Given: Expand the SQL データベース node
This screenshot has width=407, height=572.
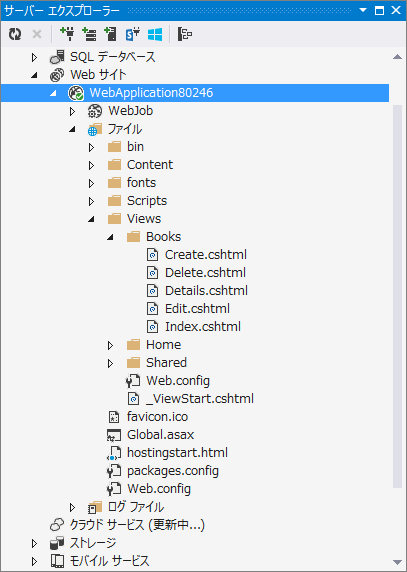Looking at the screenshot, I should [34, 57].
